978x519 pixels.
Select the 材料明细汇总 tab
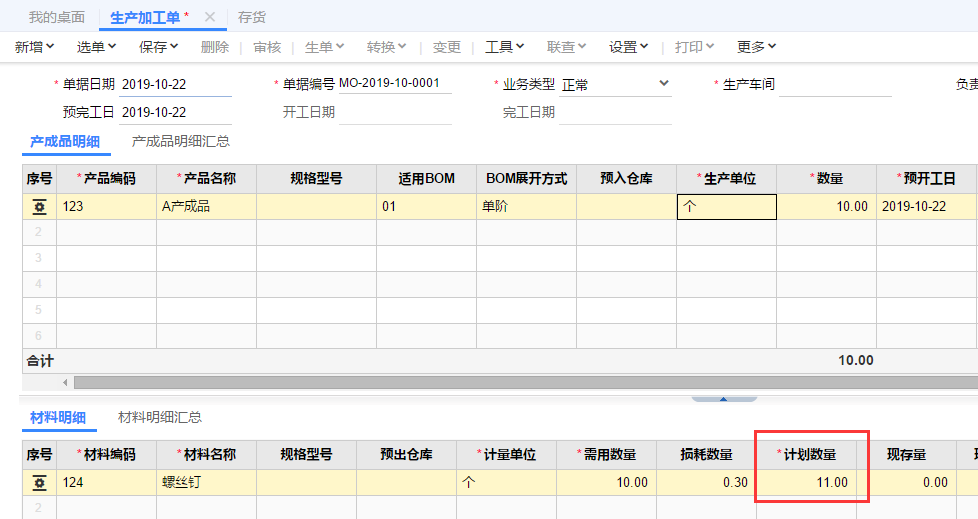click(x=160, y=417)
